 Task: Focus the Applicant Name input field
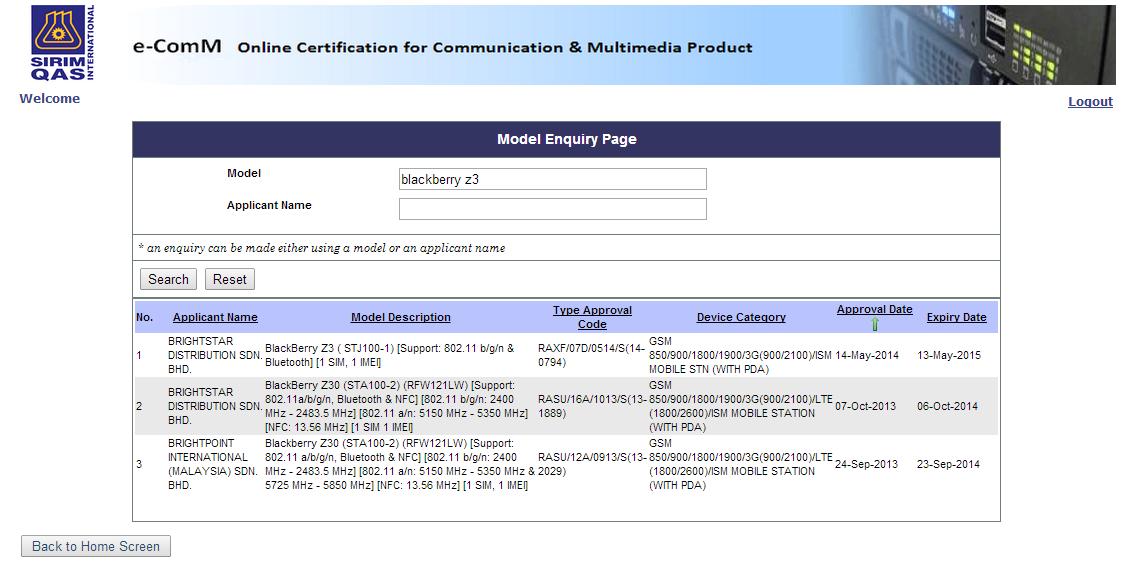tap(552, 209)
